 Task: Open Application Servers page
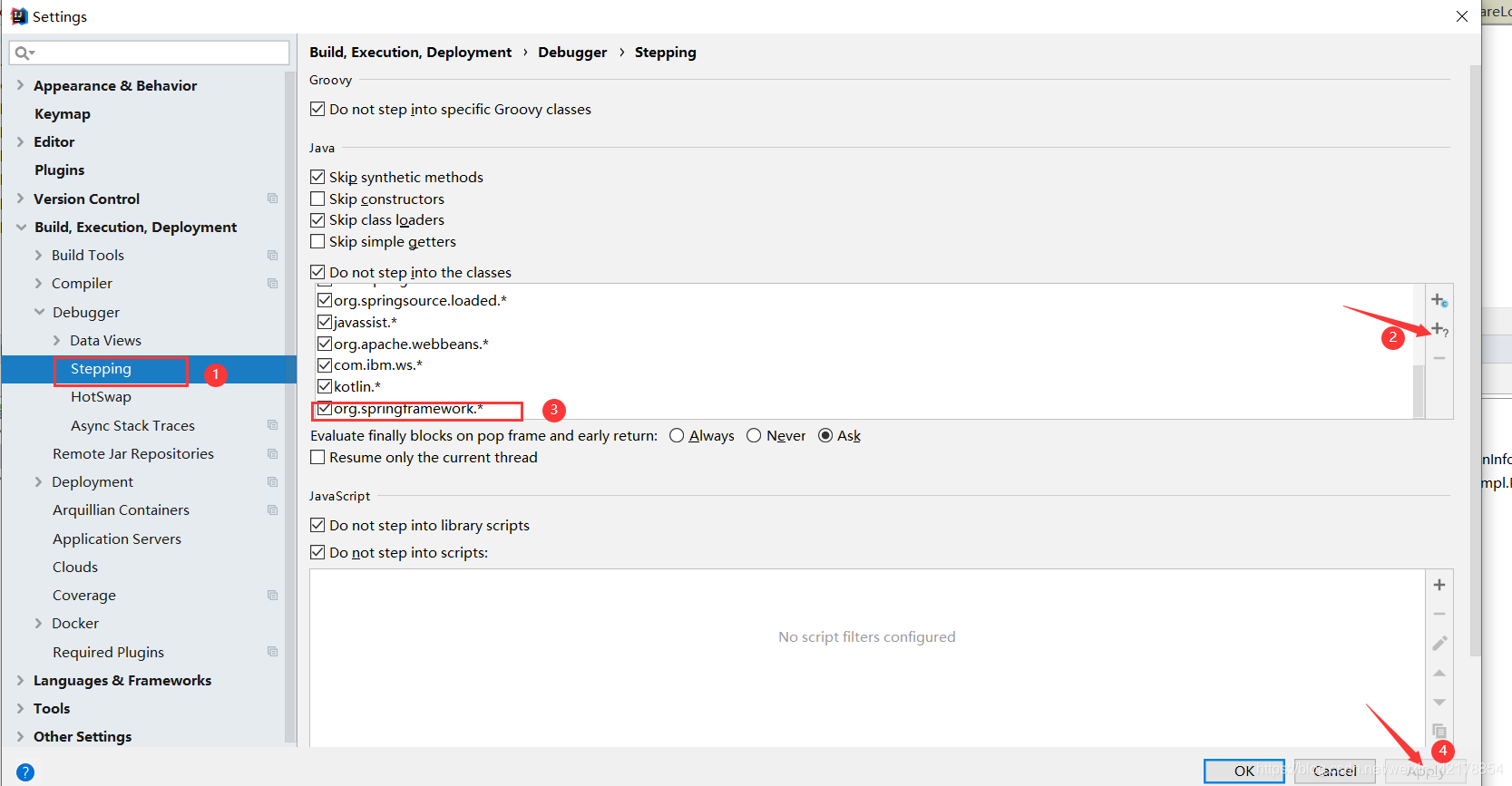[x=117, y=539]
